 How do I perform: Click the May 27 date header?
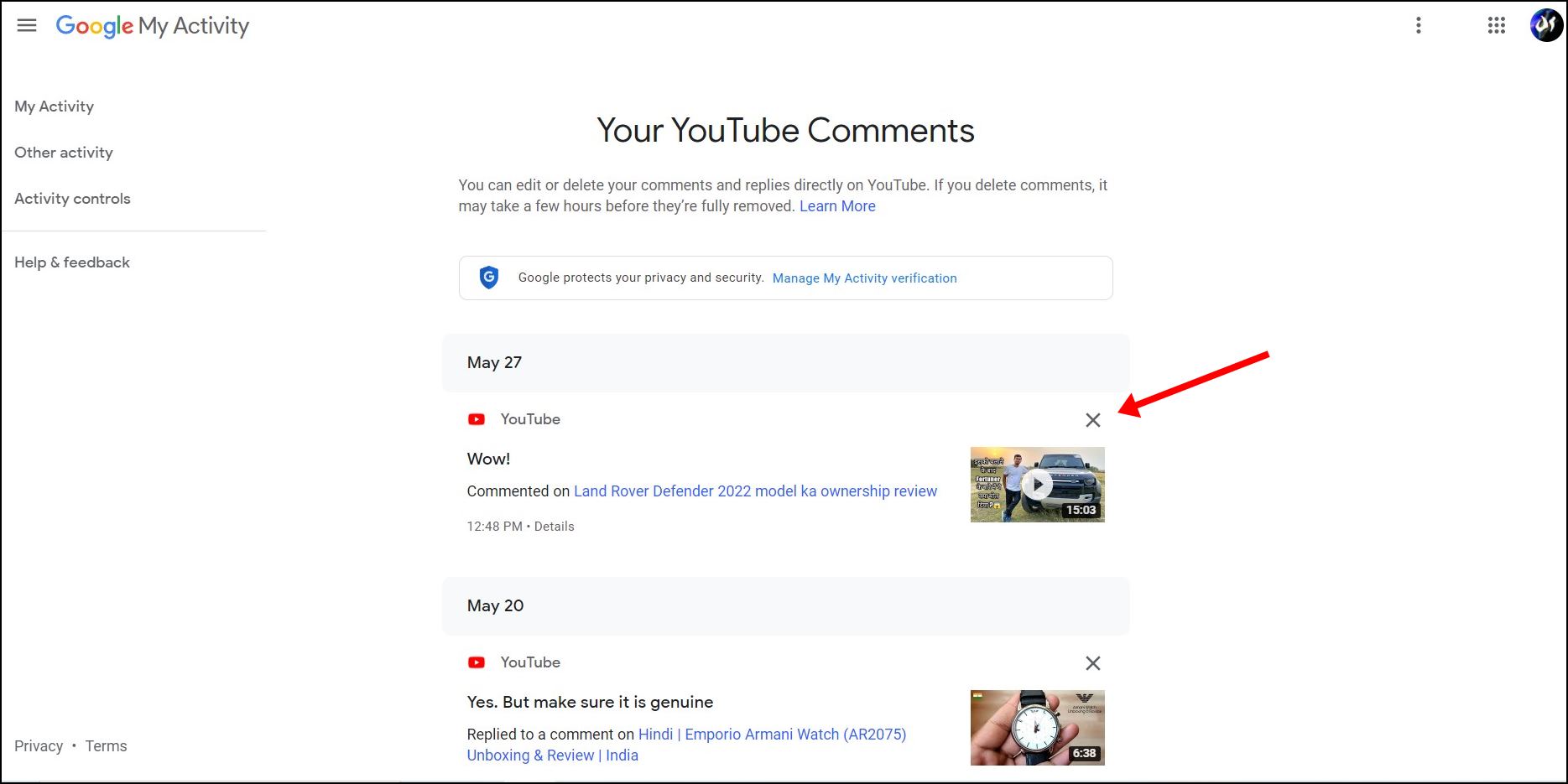coord(785,363)
